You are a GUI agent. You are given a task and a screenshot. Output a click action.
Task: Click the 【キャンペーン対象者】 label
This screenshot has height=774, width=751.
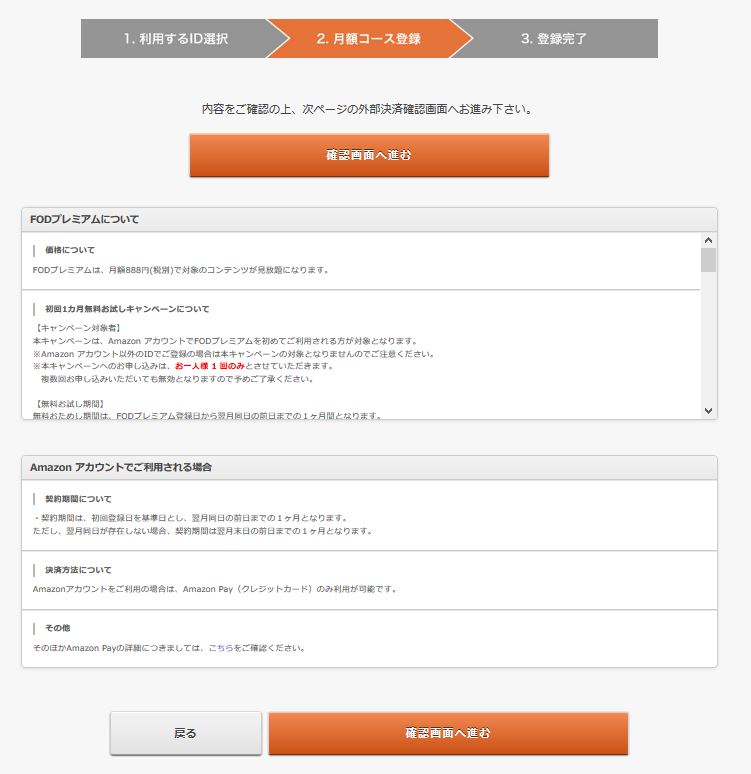78,328
